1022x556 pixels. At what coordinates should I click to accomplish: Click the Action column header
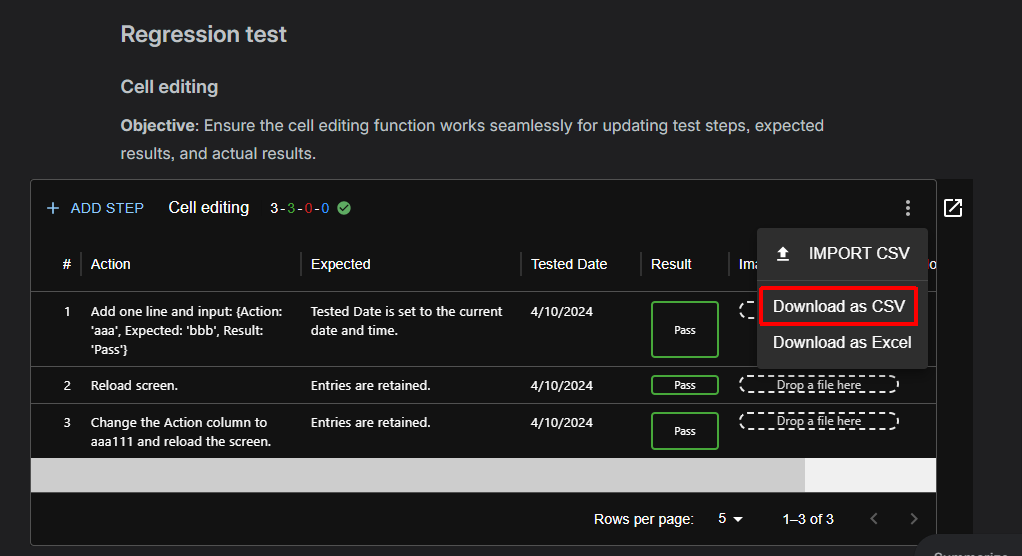click(111, 264)
